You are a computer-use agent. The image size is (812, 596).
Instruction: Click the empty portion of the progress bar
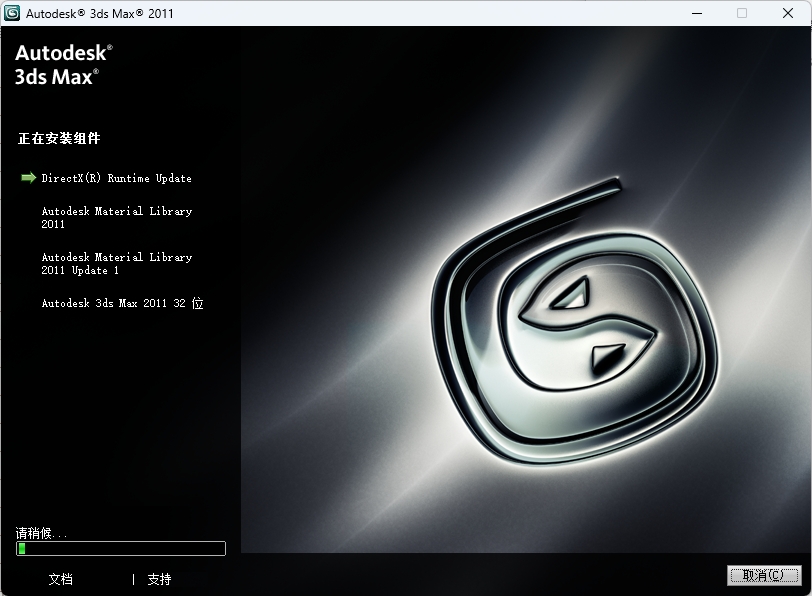[x=125, y=548]
